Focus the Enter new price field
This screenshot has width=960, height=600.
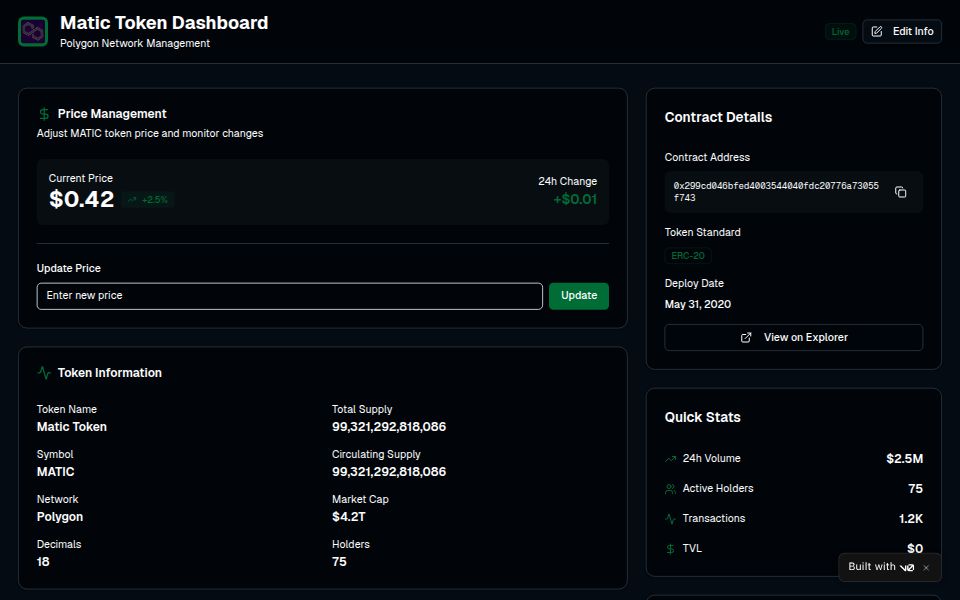[x=290, y=296]
